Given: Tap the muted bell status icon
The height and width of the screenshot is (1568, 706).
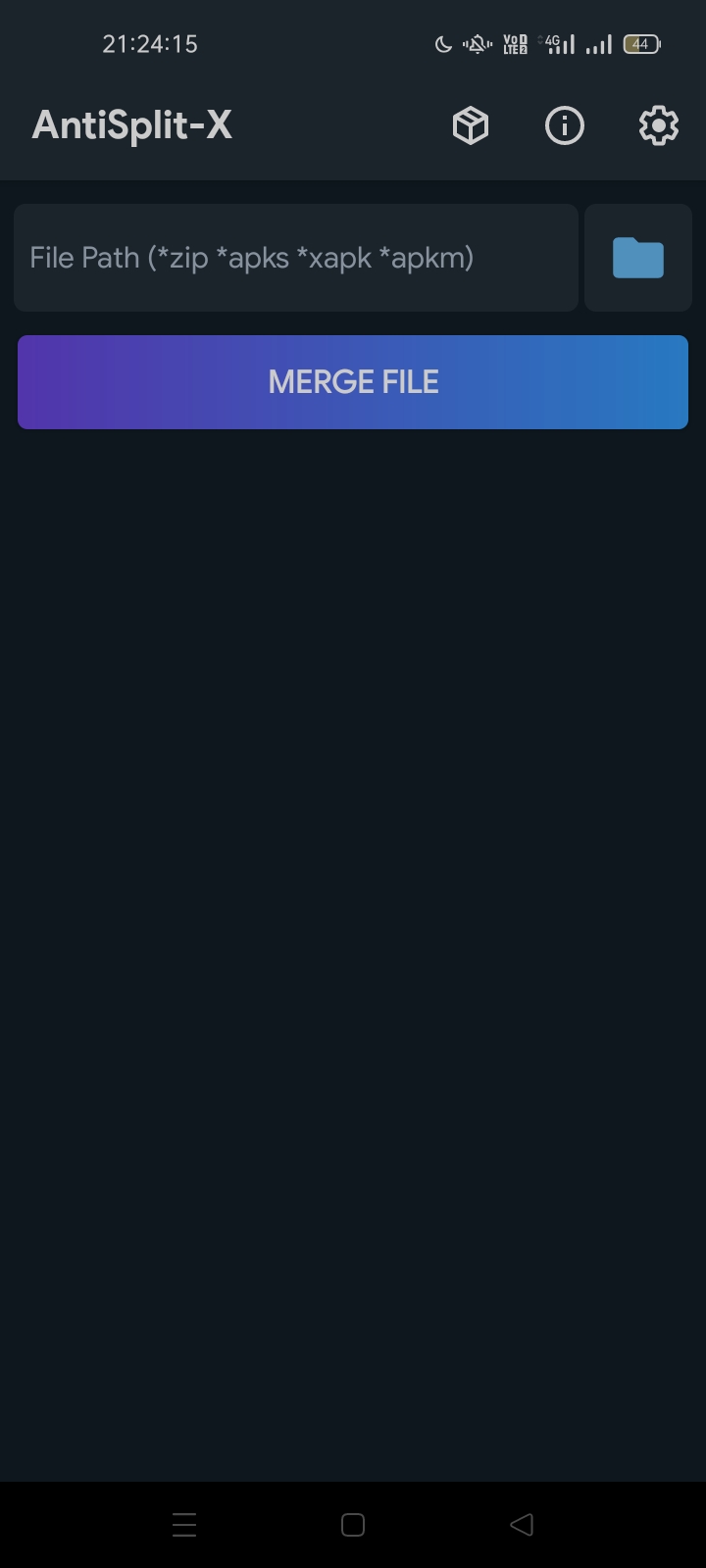Looking at the screenshot, I should tap(478, 44).
